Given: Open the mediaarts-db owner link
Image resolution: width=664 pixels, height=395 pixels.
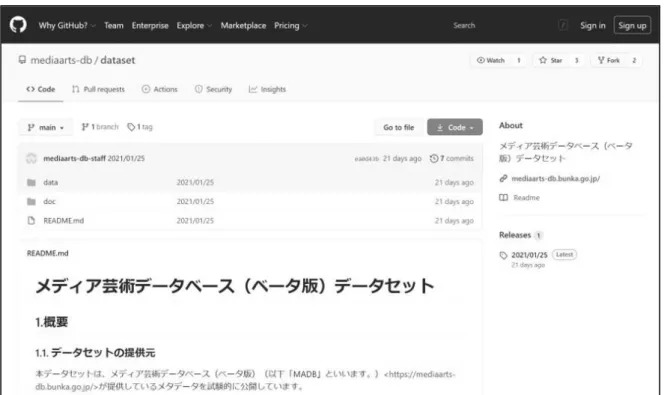Looking at the screenshot, I should click(61, 60).
